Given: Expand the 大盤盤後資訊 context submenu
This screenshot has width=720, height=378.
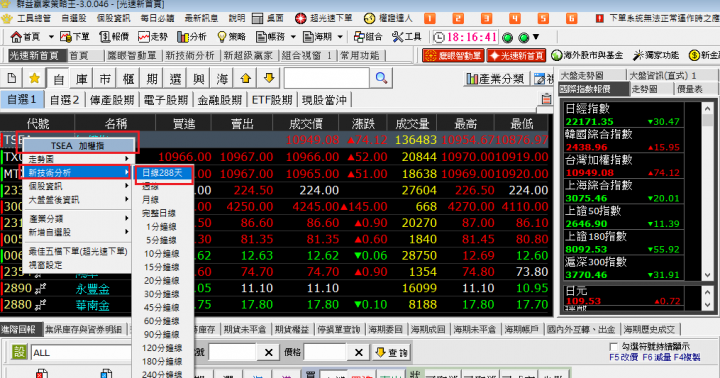Looking at the screenshot, I should (77, 200).
